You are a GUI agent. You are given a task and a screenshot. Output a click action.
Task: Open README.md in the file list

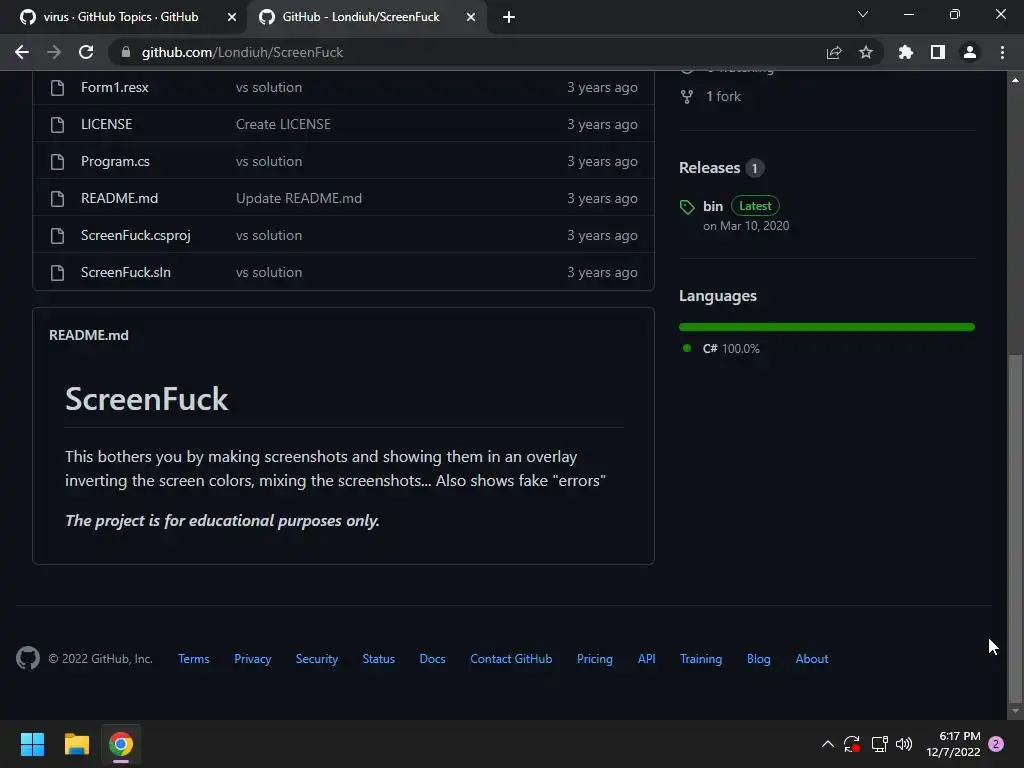point(120,199)
